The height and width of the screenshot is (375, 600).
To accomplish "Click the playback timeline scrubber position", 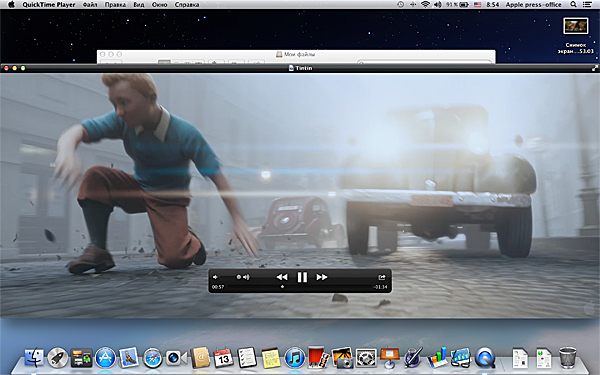I will [x=282, y=287].
